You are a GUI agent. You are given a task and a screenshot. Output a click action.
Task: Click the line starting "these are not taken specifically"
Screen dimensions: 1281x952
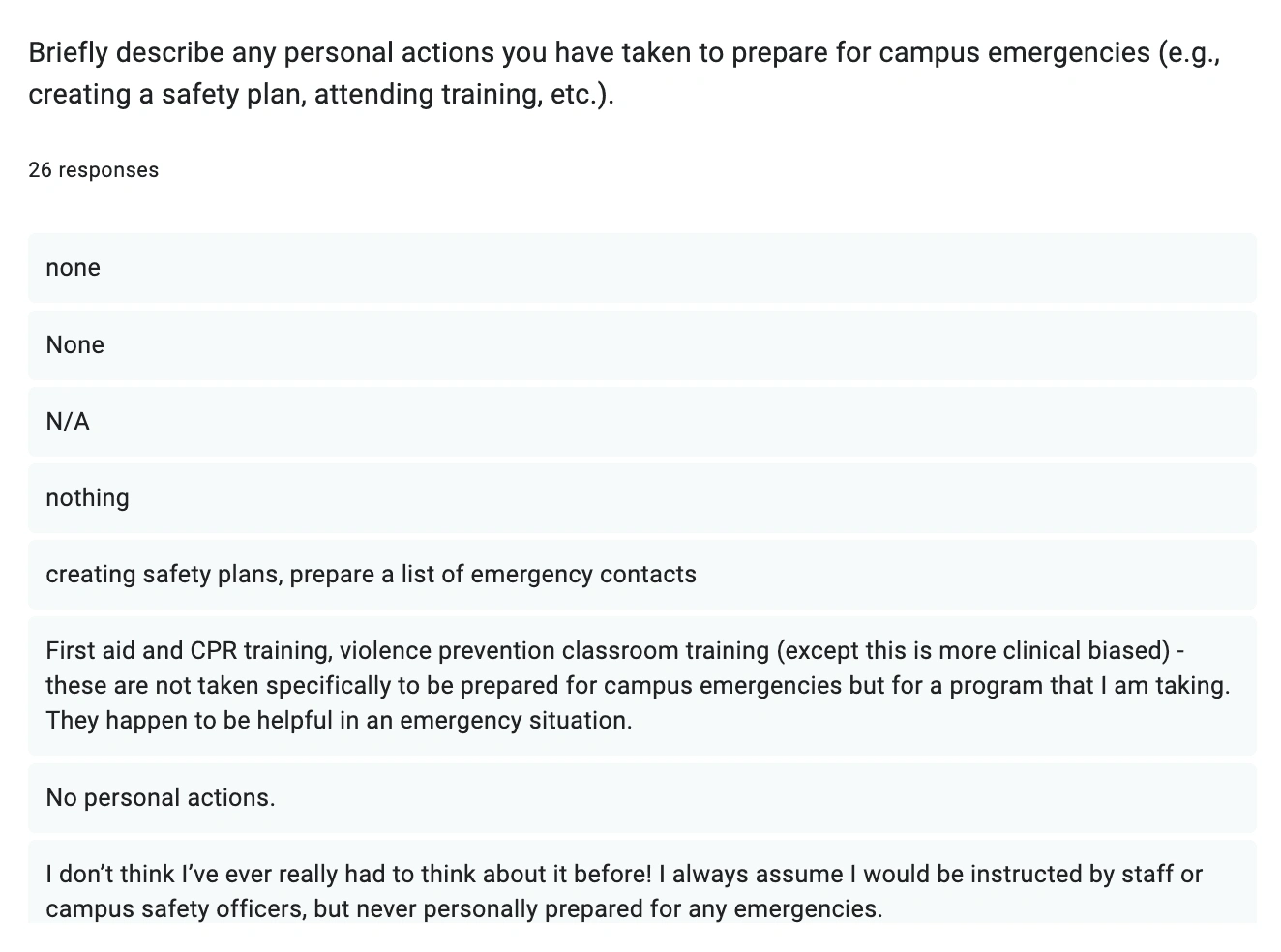click(x=638, y=686)
